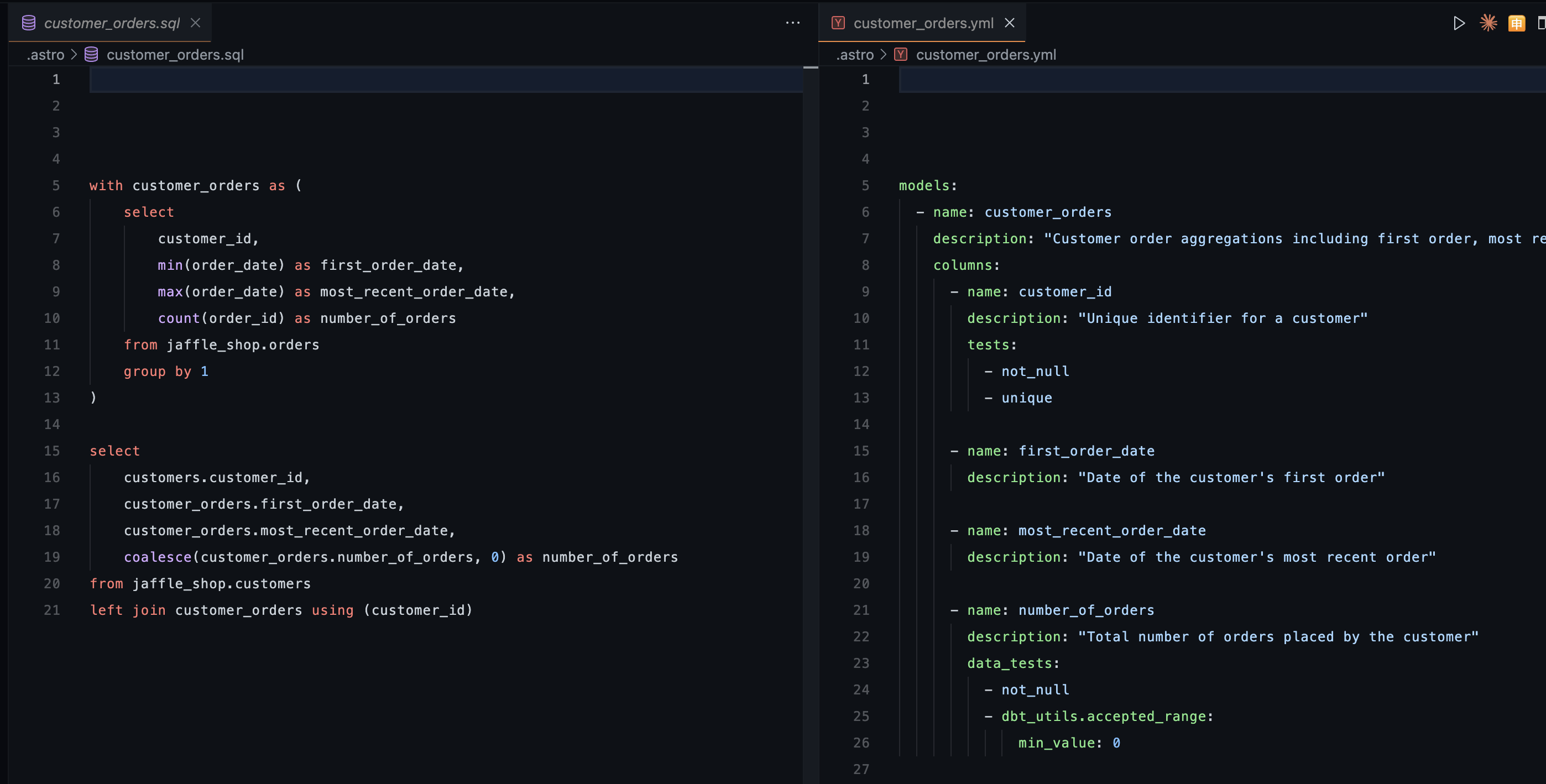Click database icon on customer_orders.sql tab

pyautogui.click(x=29, y=23)
